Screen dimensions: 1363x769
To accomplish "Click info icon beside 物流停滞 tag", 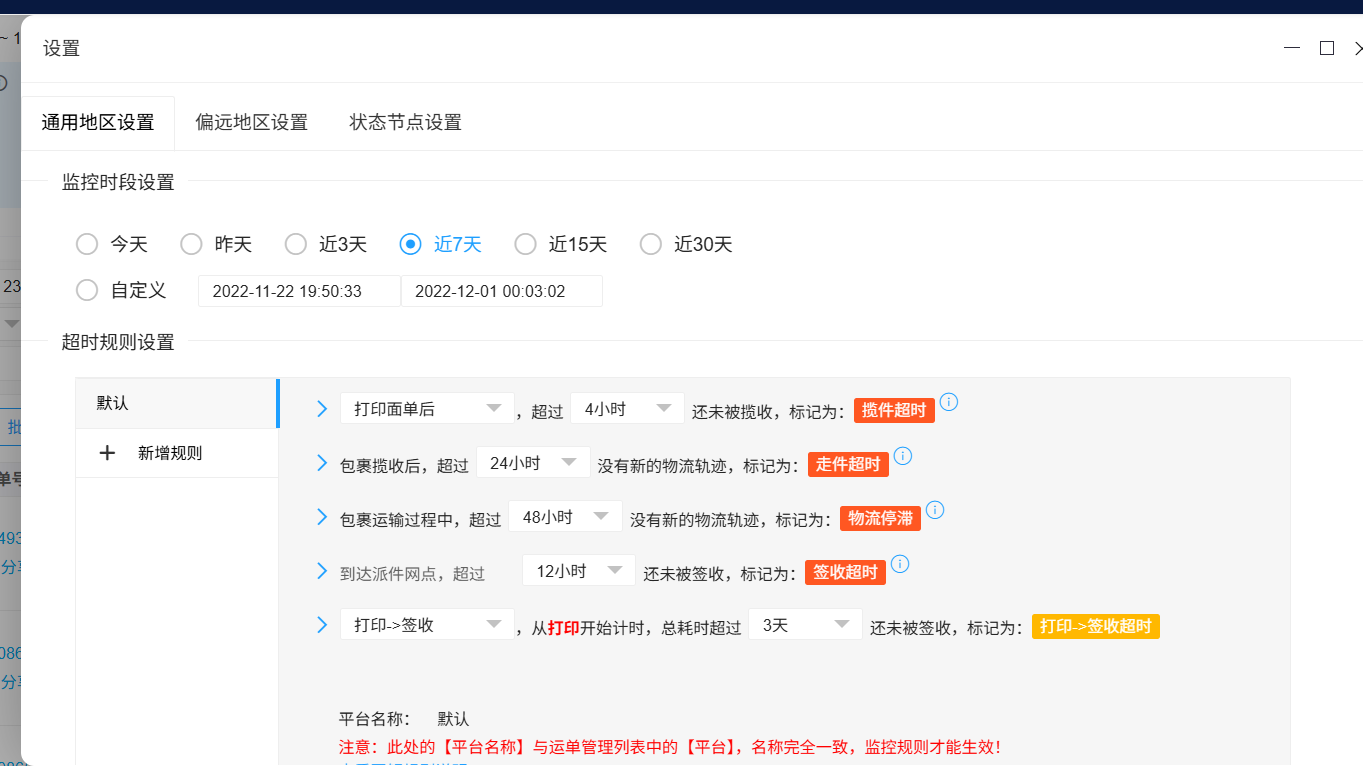I will coord(934,510).
